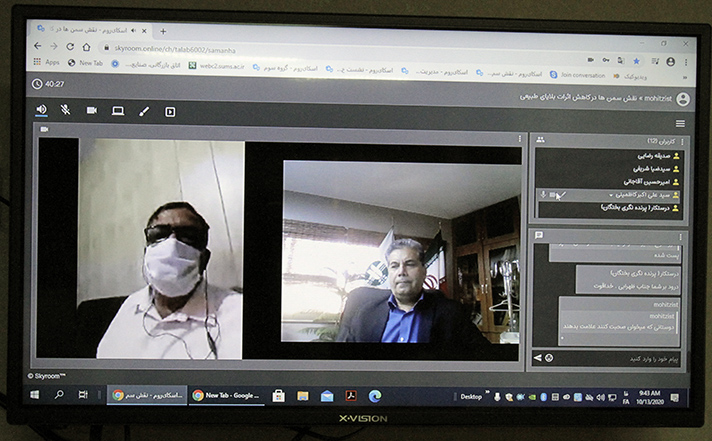Screen dimensions: 712x441
Task: Open File Explorer from taskbar
Action: (x=303, y=396)
